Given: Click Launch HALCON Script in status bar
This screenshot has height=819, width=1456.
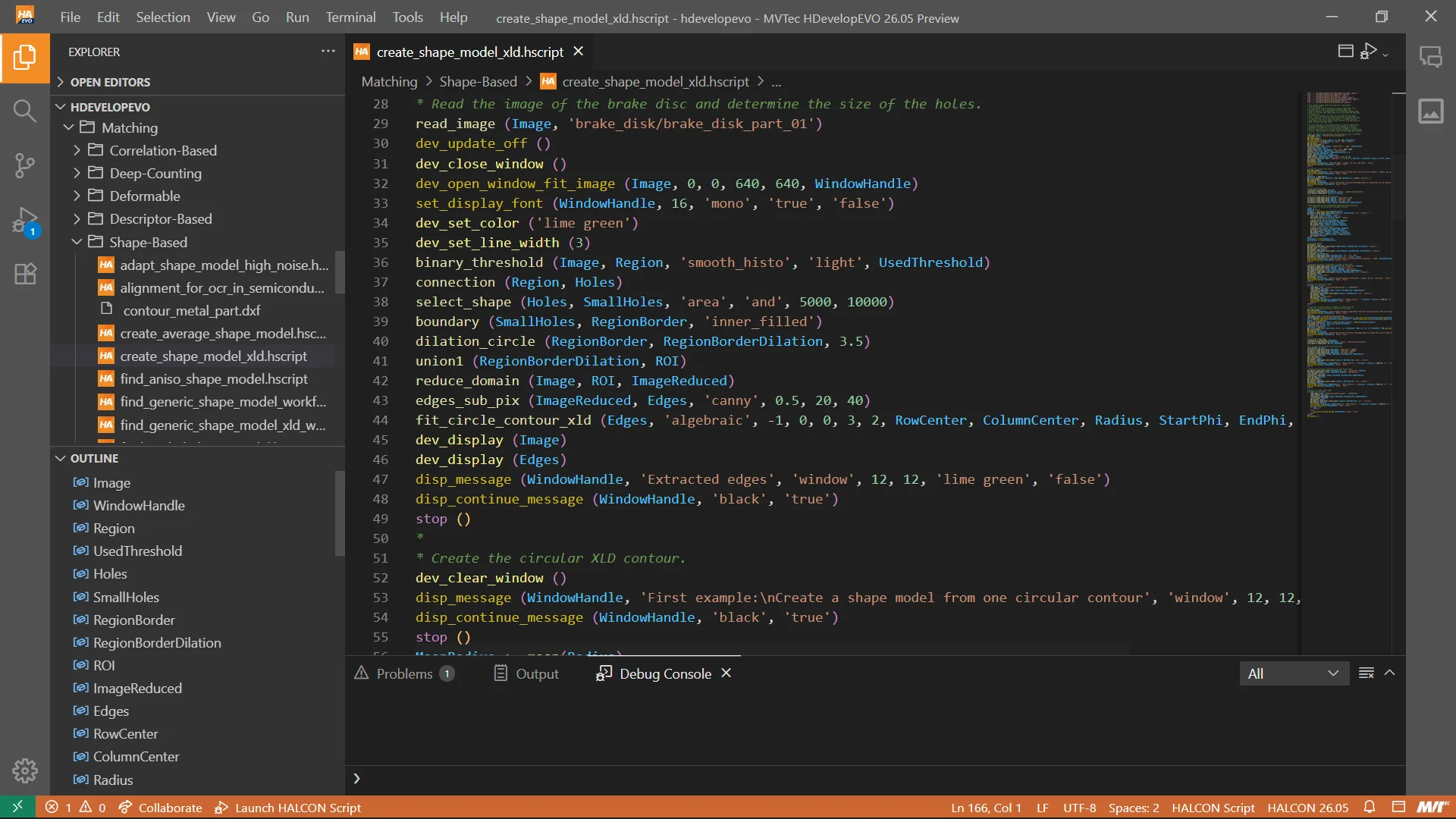Looking at the screenshot, I should point(288,808).
